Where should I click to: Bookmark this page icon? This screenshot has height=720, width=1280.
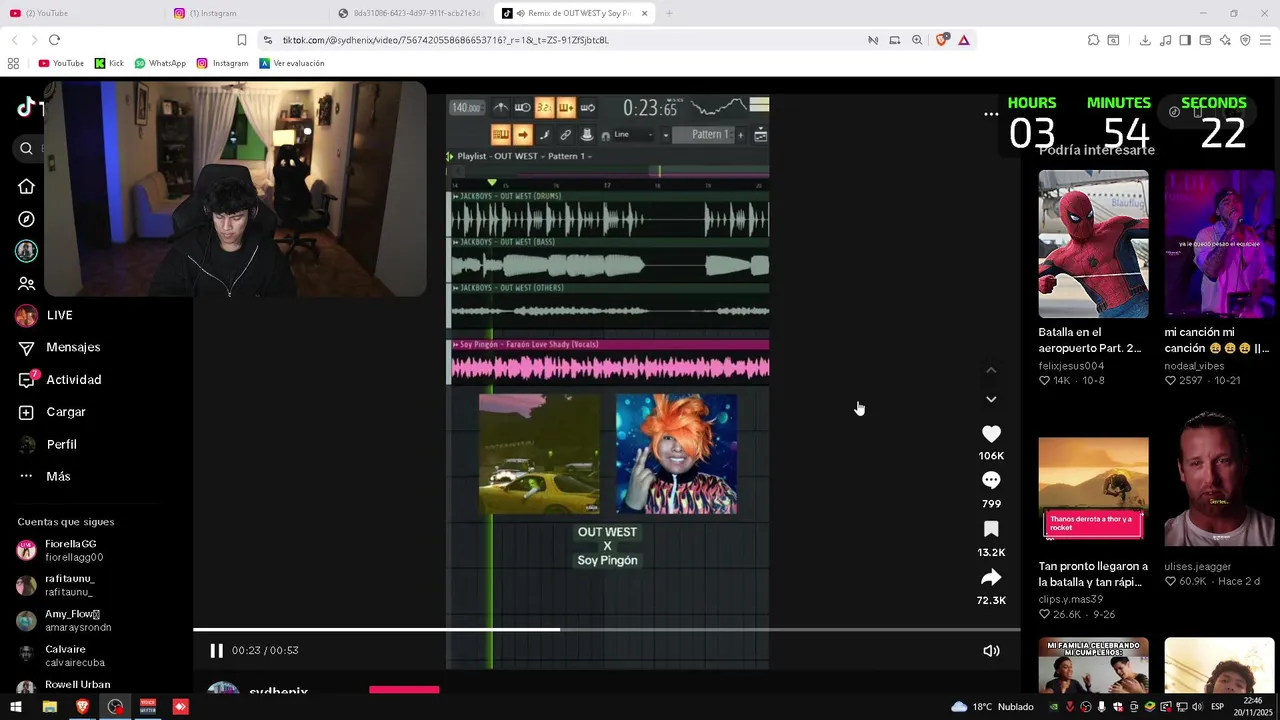[x=242, y=40]
